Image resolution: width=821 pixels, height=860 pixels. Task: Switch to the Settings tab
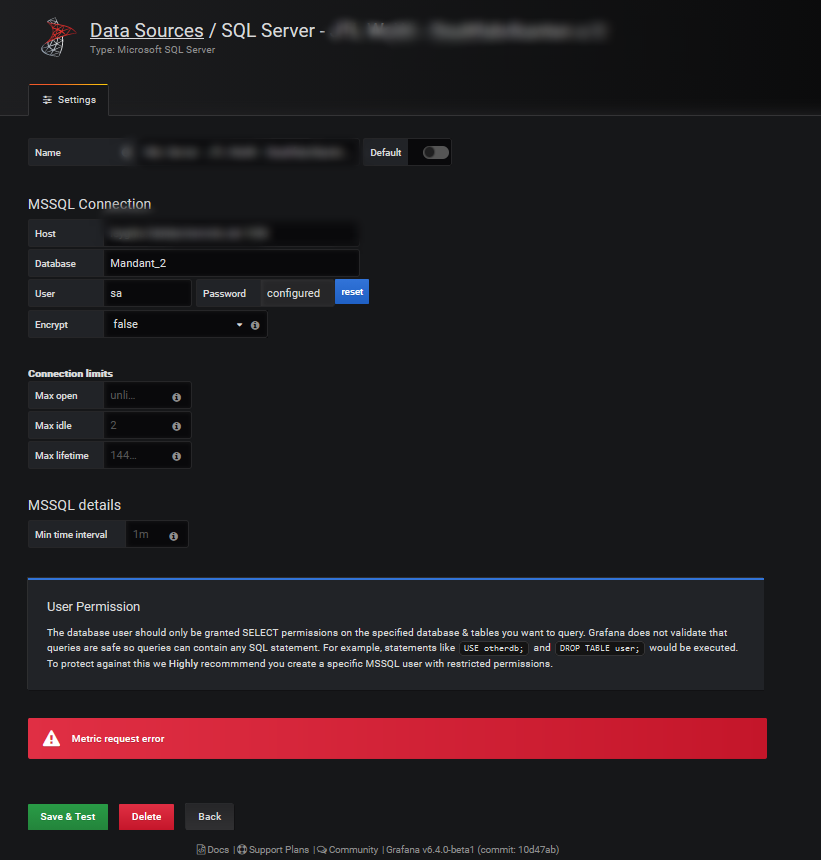point(68,99)
